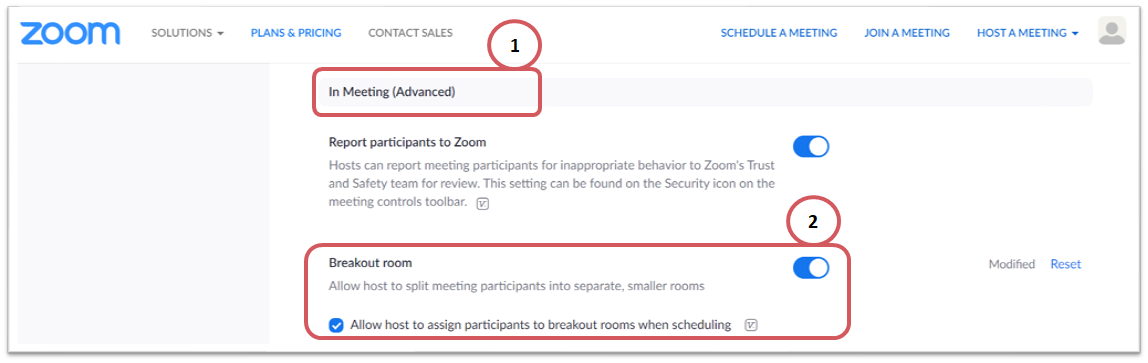
Task: Click the Report participants to Zoom title
Action: click(x=407, y=142)
